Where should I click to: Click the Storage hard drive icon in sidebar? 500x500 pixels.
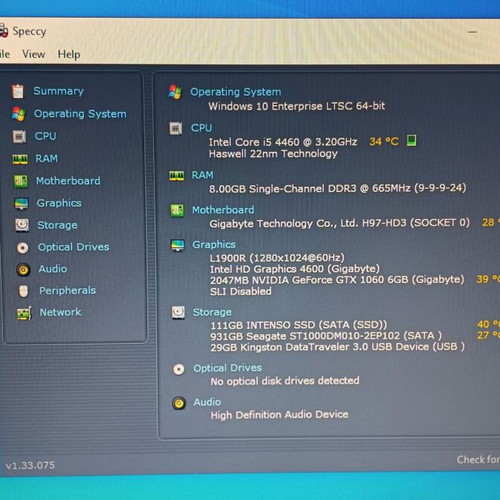pos(22,225)
